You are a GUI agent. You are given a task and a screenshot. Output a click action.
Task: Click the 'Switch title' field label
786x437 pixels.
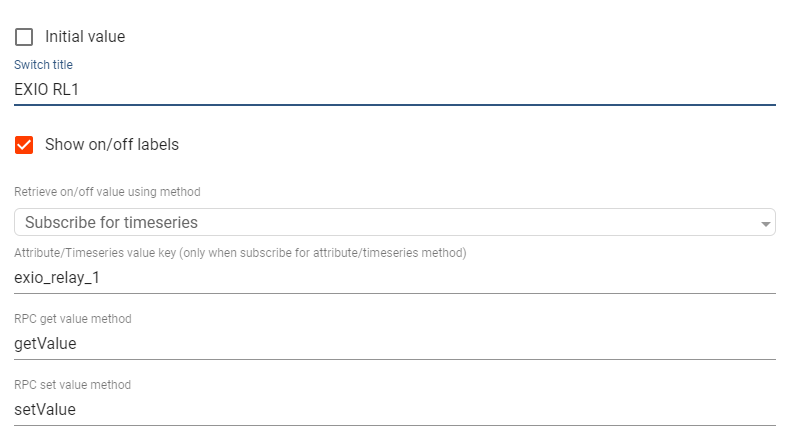43,65
